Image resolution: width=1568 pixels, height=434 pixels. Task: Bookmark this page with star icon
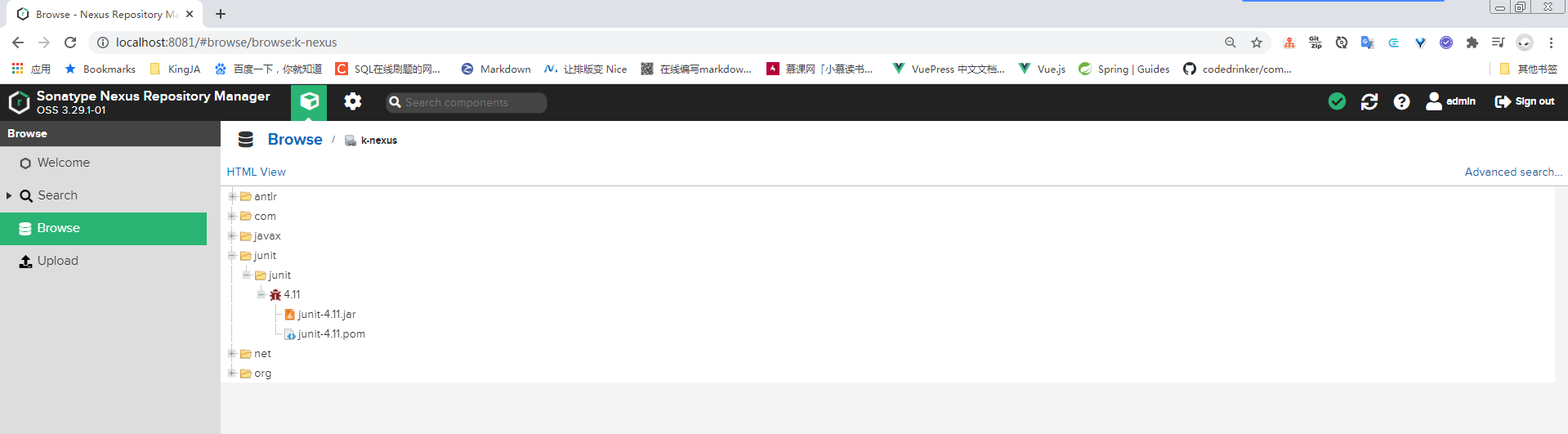tap(1257, 43)
